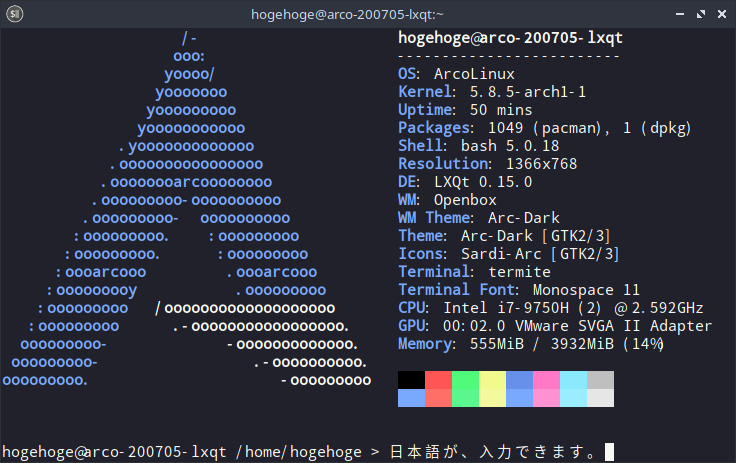Click the Theme line Arc-Dark [GTK2/3]
The height and width of the screenshot is (463, 736).
coord(535,236)
